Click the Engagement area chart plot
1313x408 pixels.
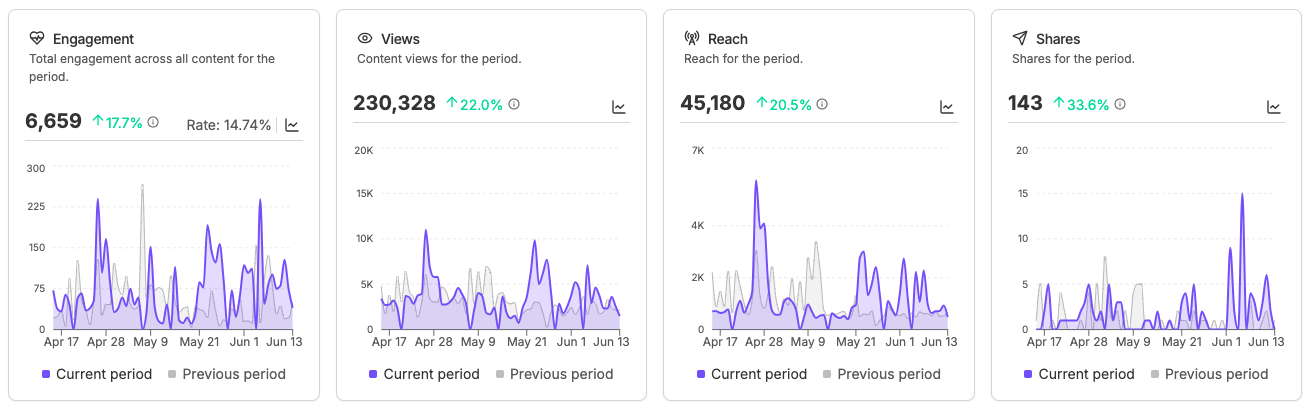point(173,248)
